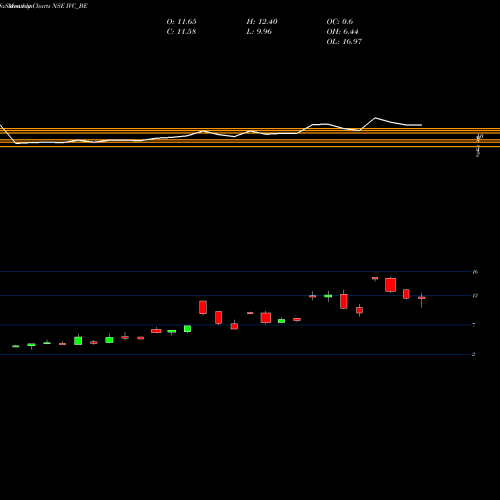
Task: Click the OH: 6.44 value
Action: (x=342, y=32)
